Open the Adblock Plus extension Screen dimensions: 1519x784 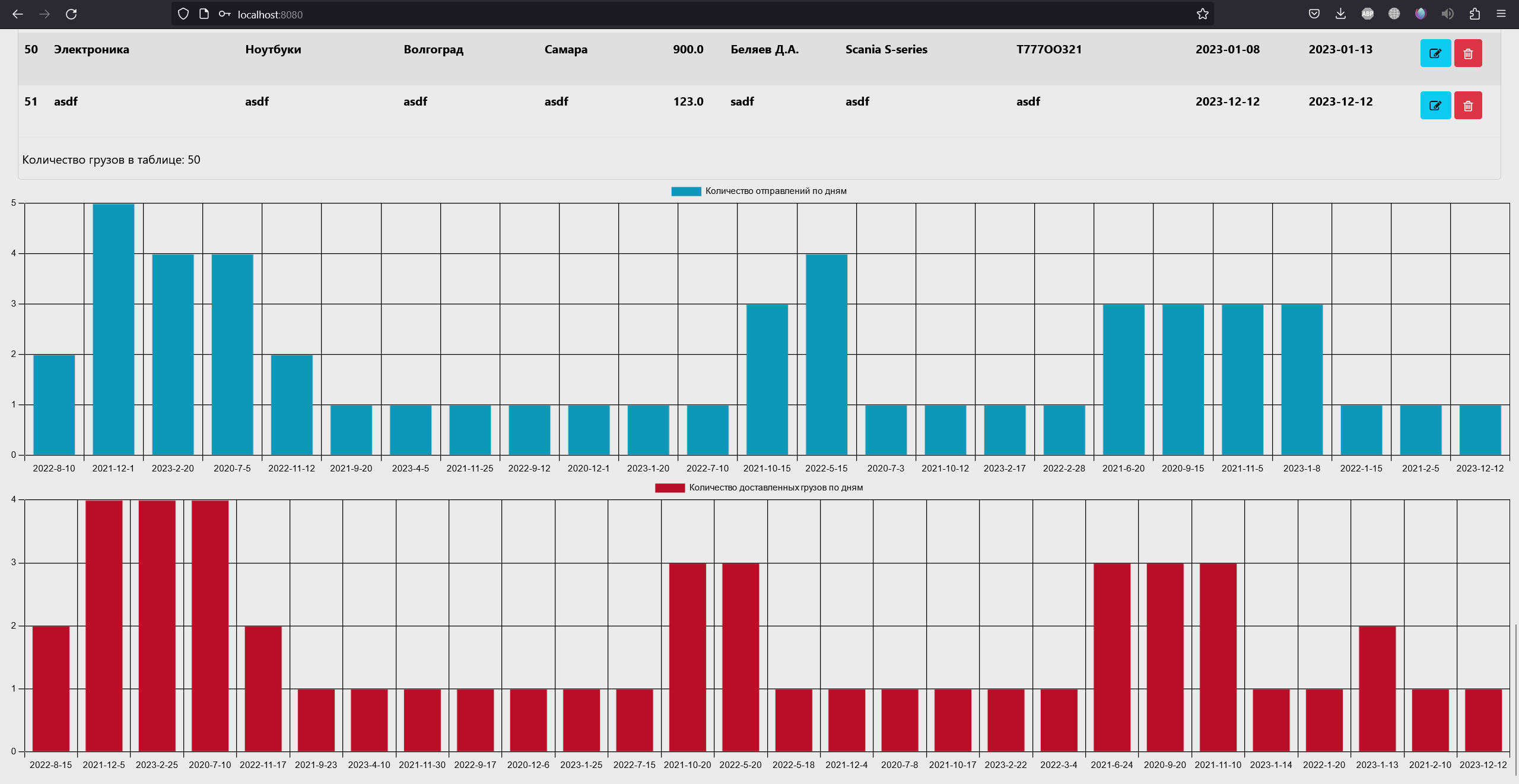pyautogui.click(x=1367, y=14)
